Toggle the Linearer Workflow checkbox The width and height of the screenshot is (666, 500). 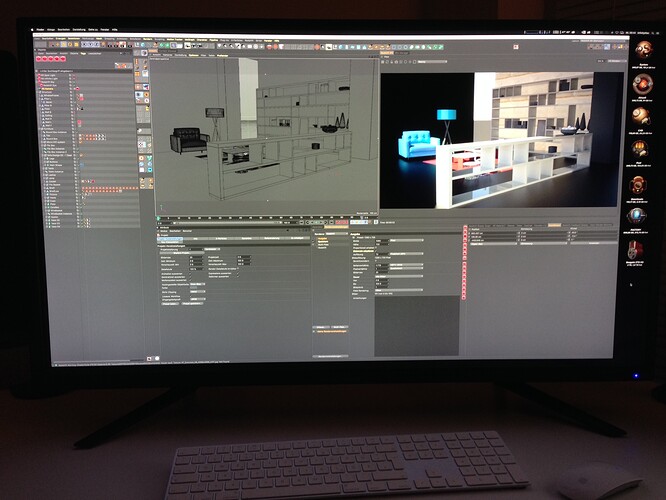191,297
